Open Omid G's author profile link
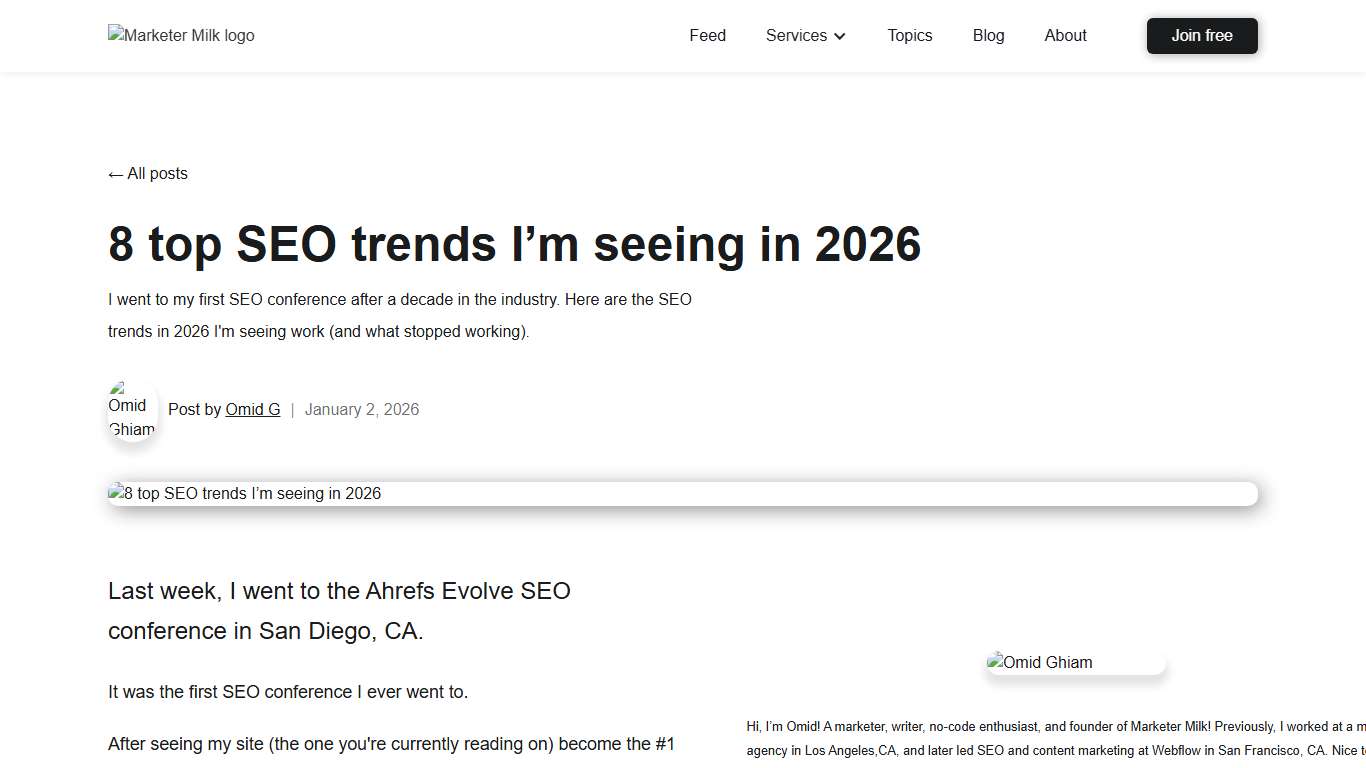The width and height of the screenshot is (1366, 768). [x=252, y=409]
